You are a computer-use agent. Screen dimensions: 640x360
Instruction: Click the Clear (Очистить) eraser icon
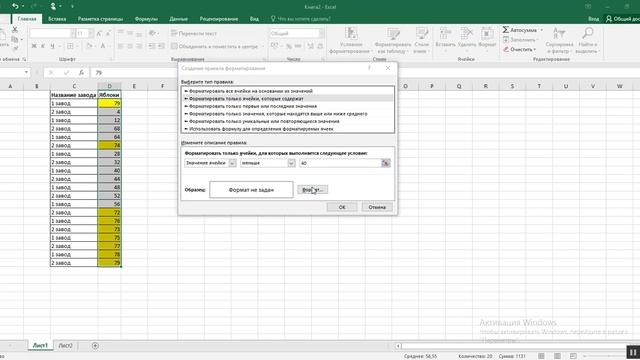click(506, 49)
